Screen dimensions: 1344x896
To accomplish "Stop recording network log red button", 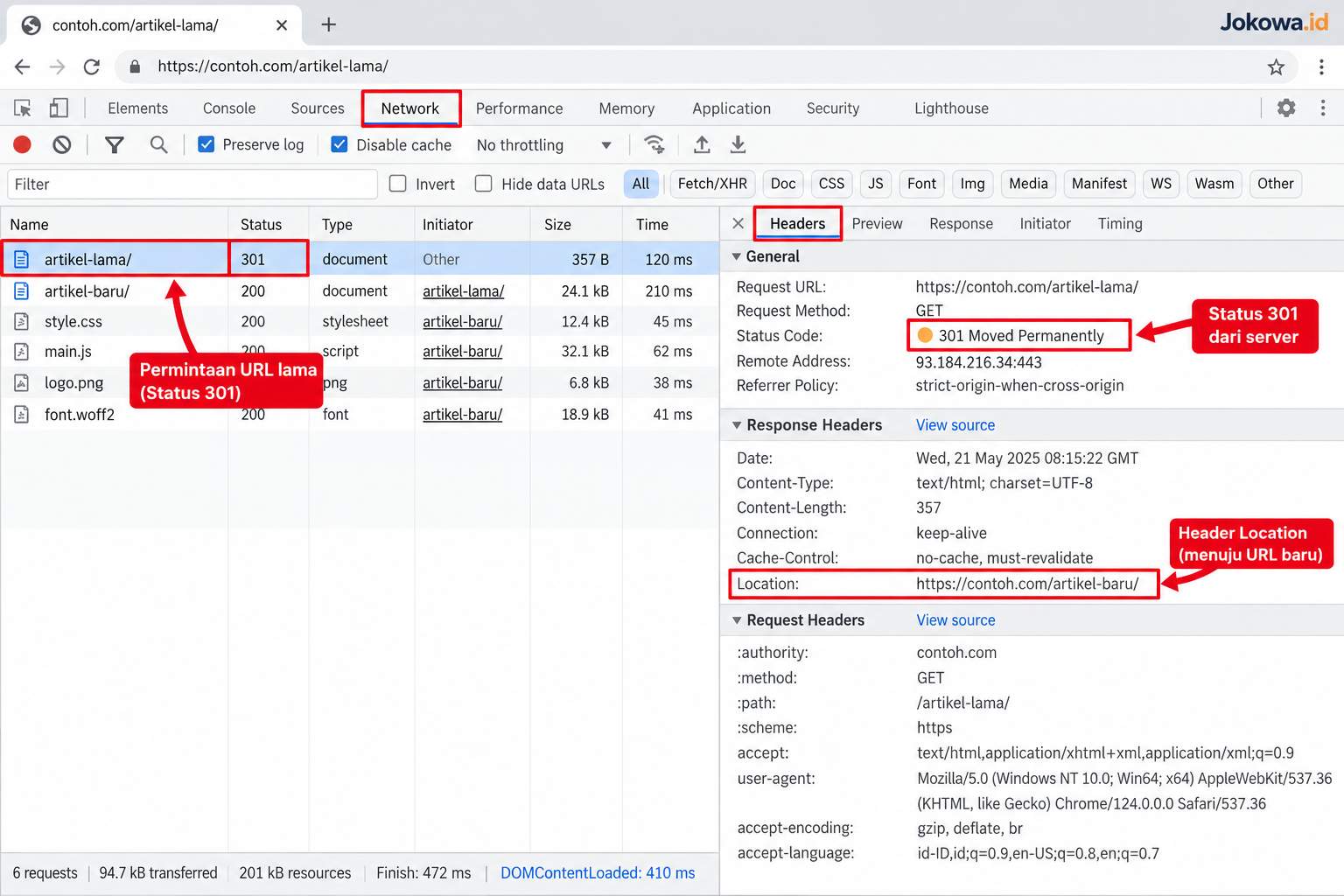I will 23,144.
